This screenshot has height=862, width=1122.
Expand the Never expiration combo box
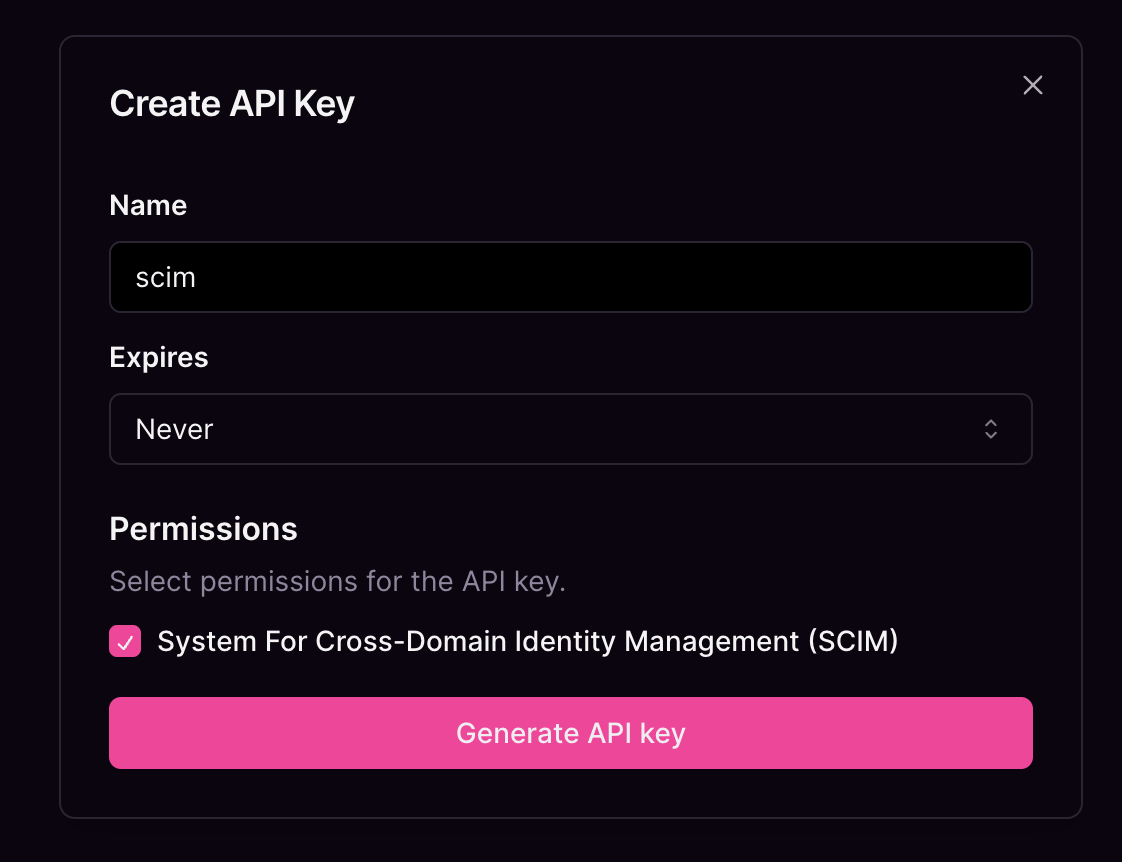pos(571,429)
